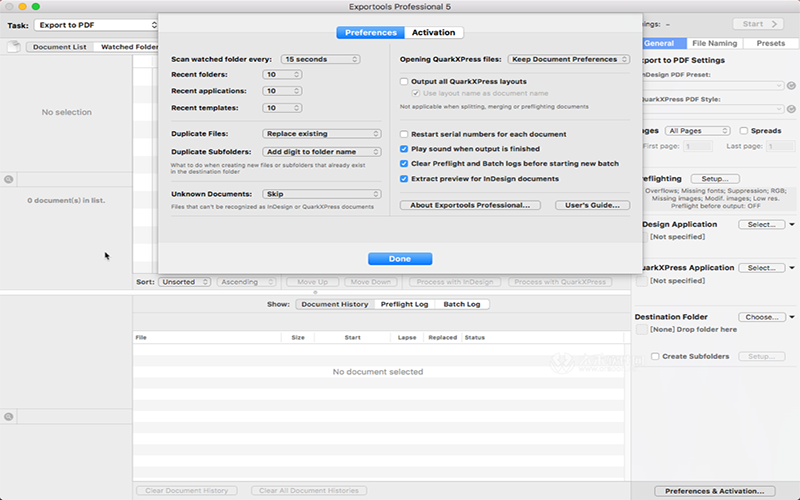Open Preflighting Setup
This screenshot has width=800, height=500.
click(715, 179)
